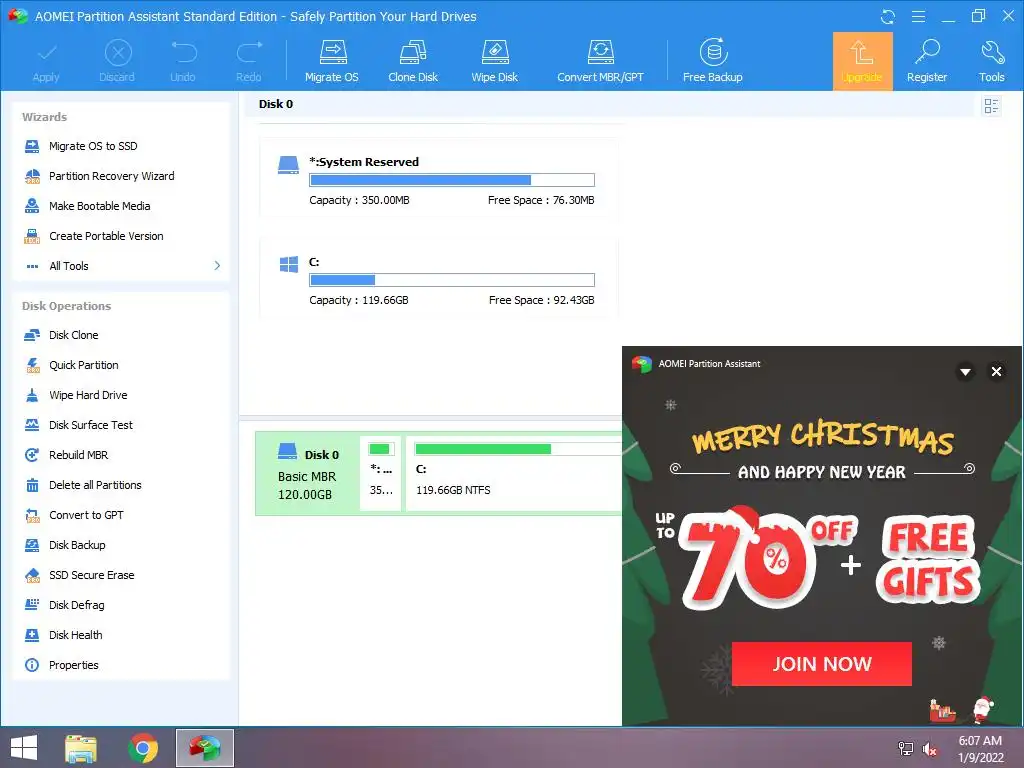Click network icon in system tray

tap(906, 749)
